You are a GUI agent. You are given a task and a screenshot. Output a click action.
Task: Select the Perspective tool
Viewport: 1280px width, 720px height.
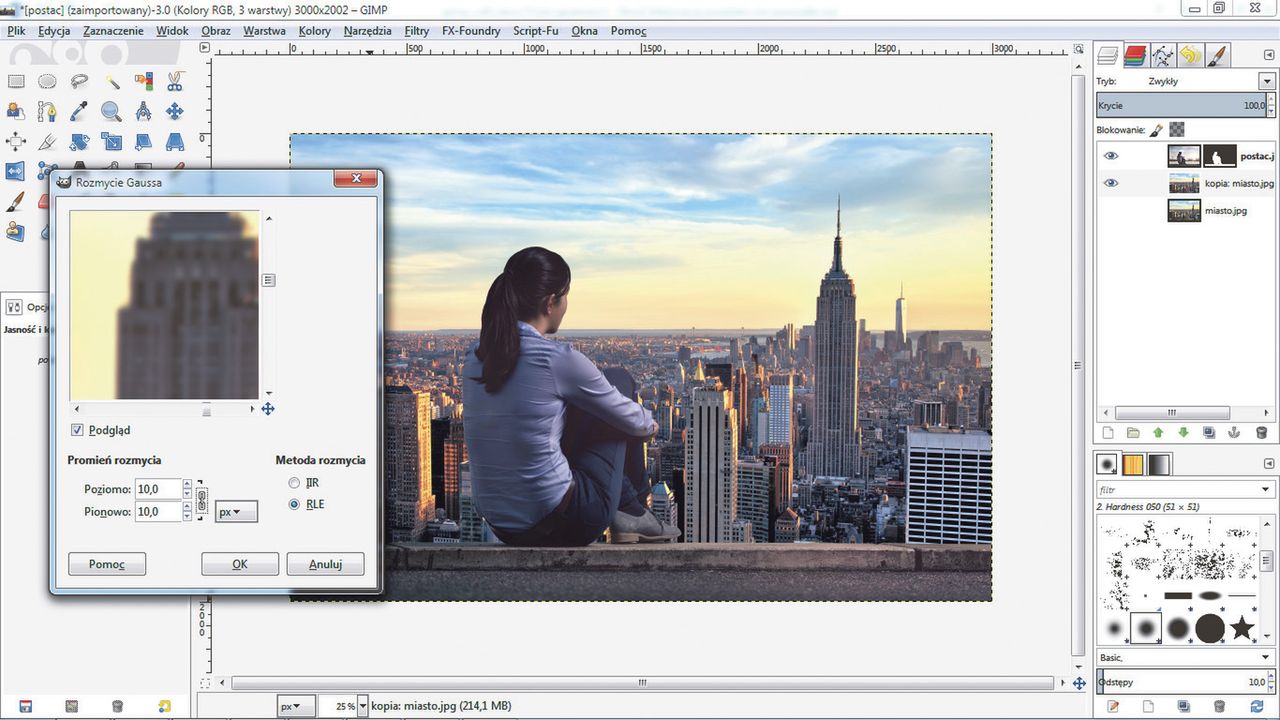pyautogui.click(x=175, y=141)
